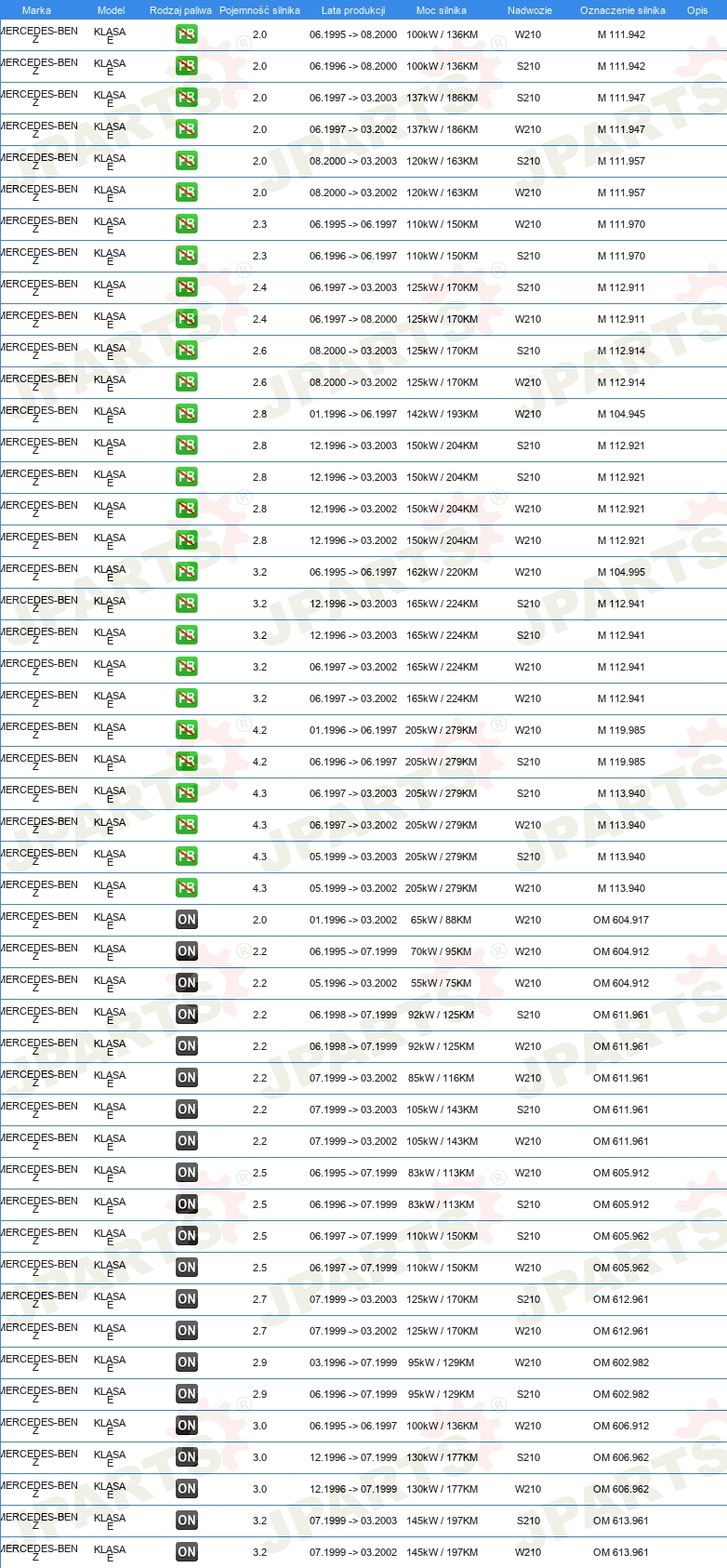The width and height of the screenshot is (727, 1568).
Task: Click 2.7 displacement in OM 612.961 S210 row
Action: [259, 1299]
